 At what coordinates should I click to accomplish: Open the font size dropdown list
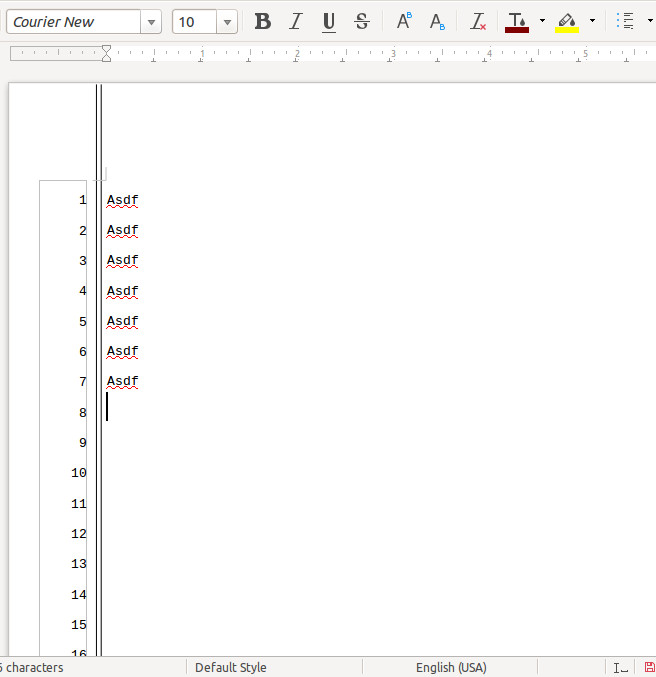[227, 22]
